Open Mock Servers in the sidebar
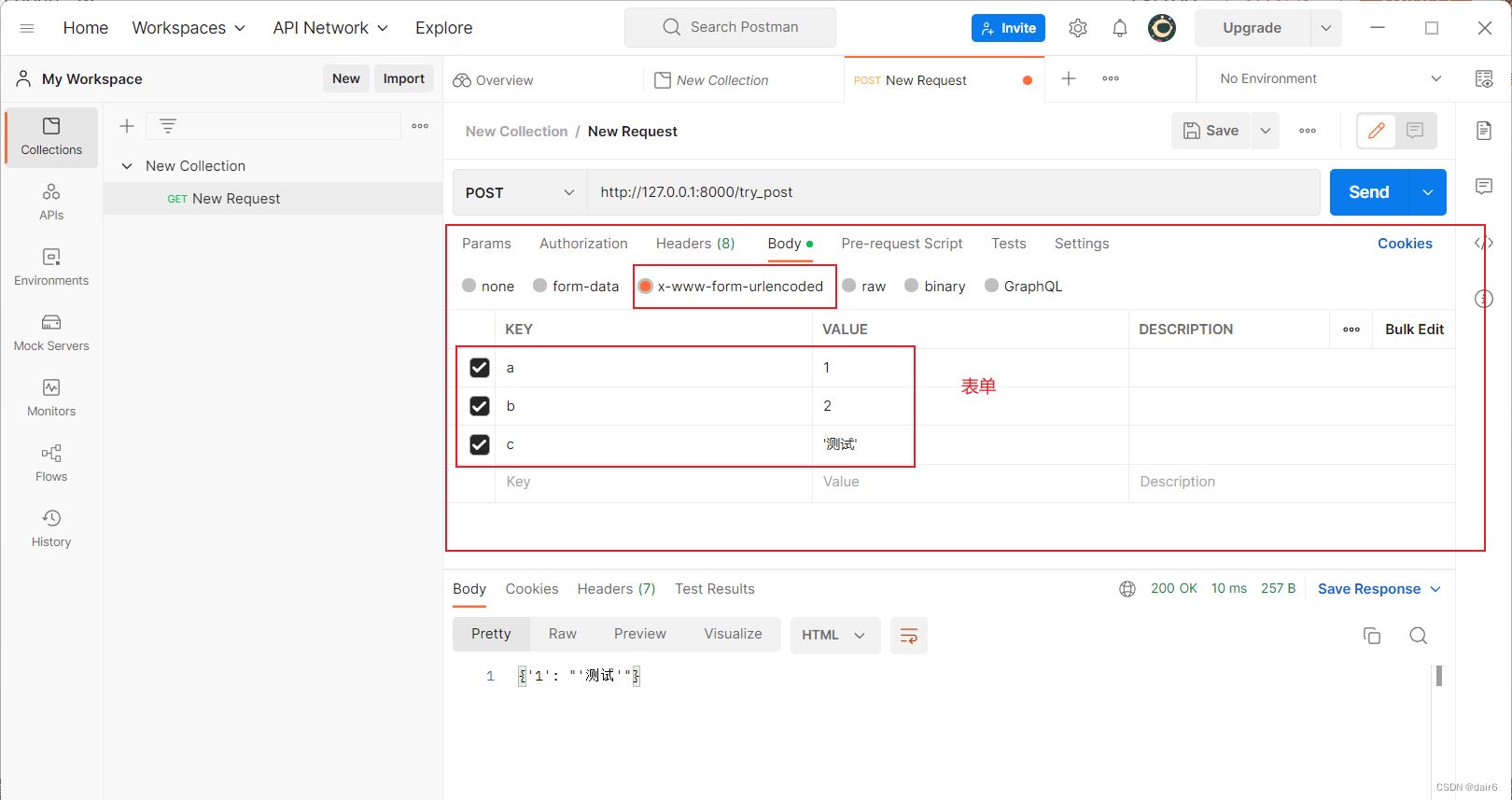Image resolution: width=1512 pixels, height=800 pixels. [51, 332]
